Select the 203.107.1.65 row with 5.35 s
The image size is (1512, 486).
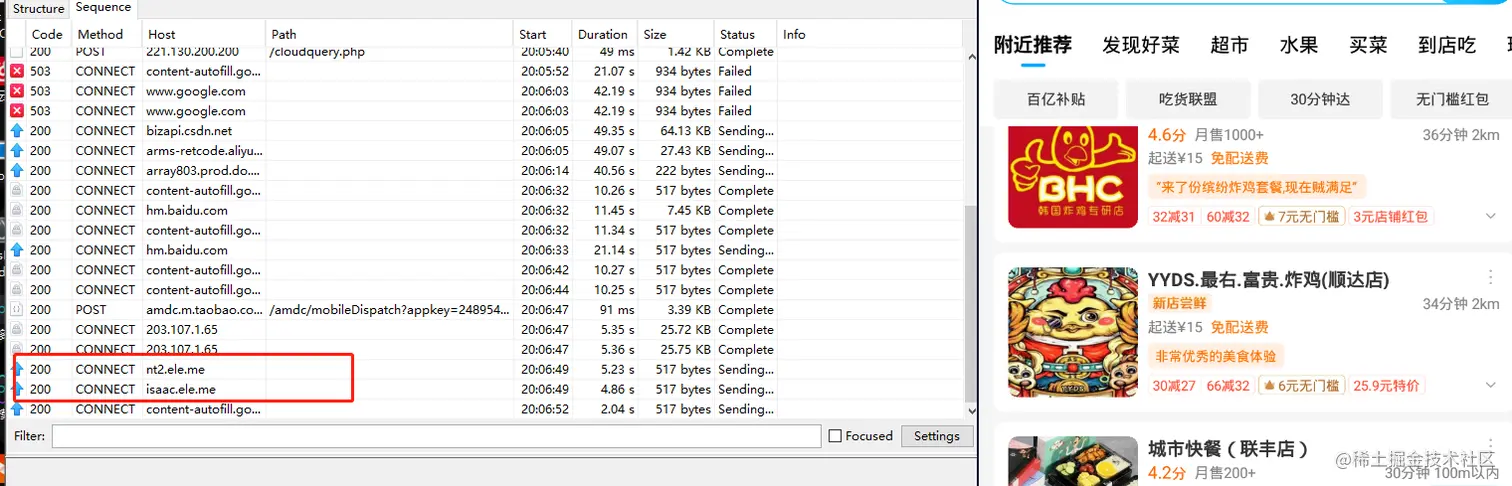click(486, 330)
